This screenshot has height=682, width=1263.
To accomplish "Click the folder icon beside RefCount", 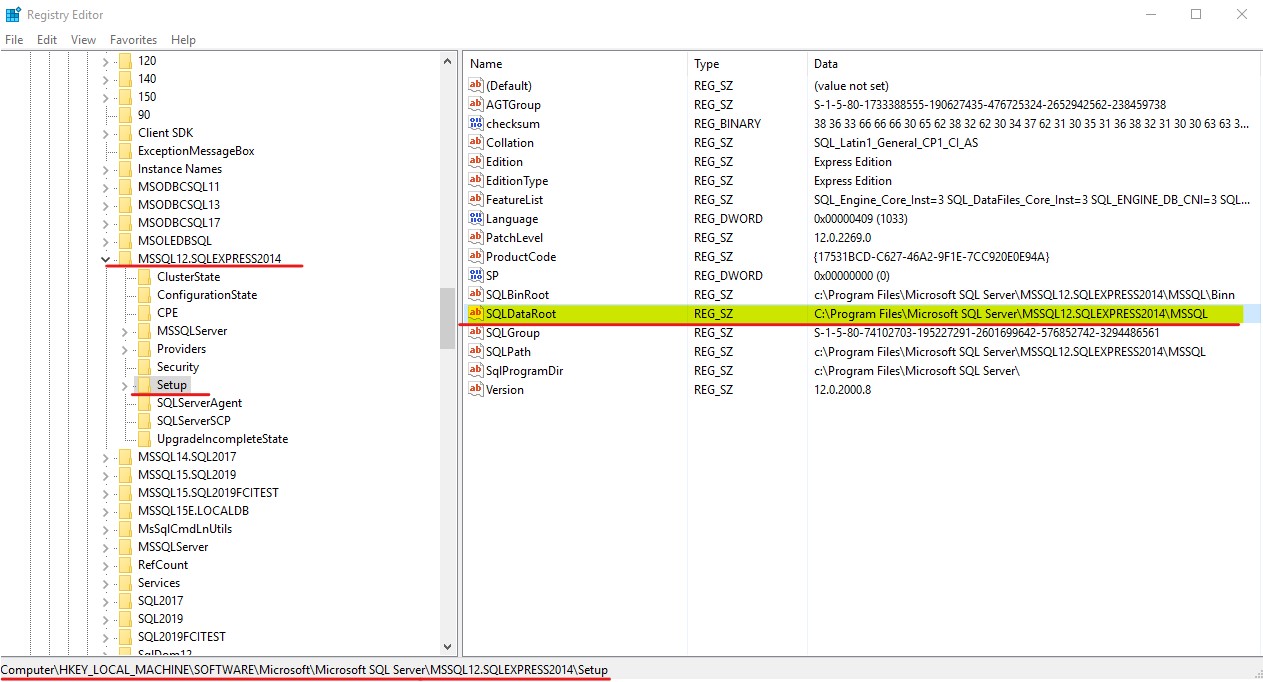I will click(125, 565).
